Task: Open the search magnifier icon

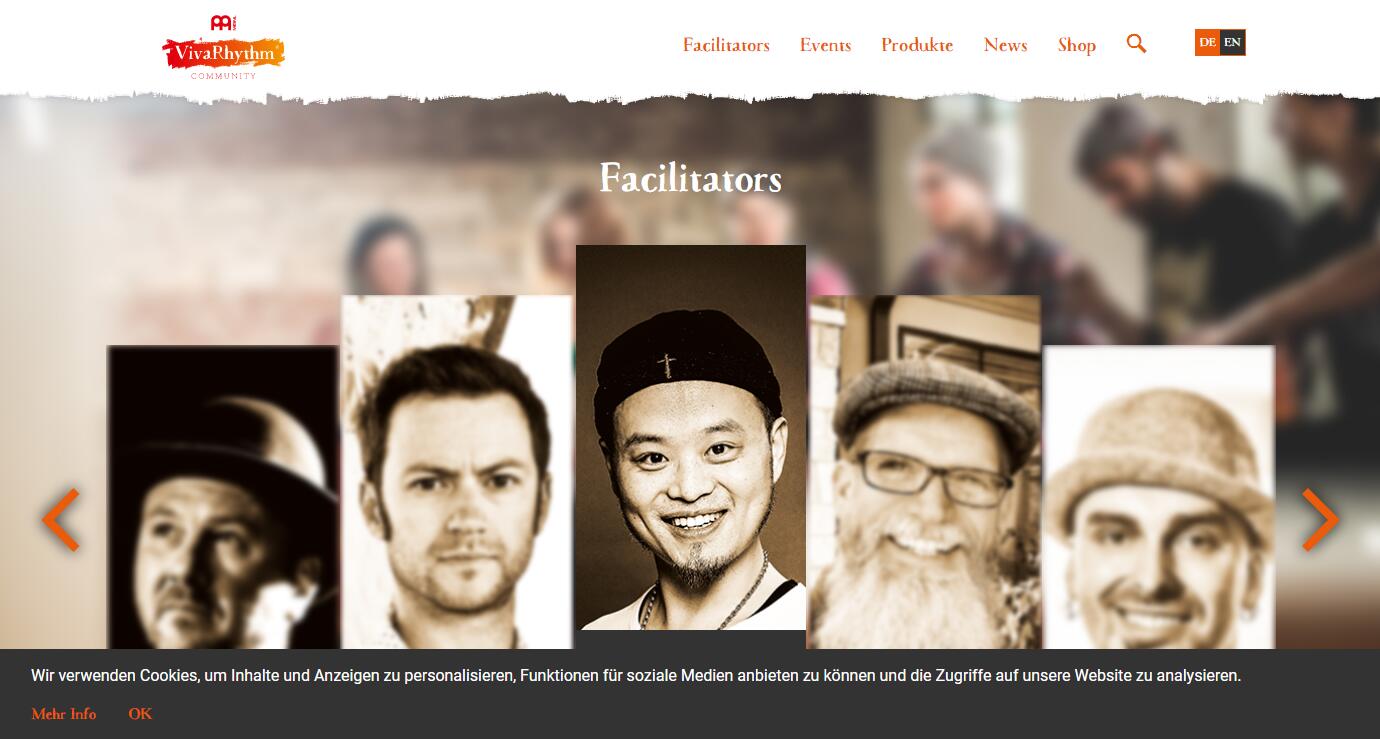Action: point(1136,43)
